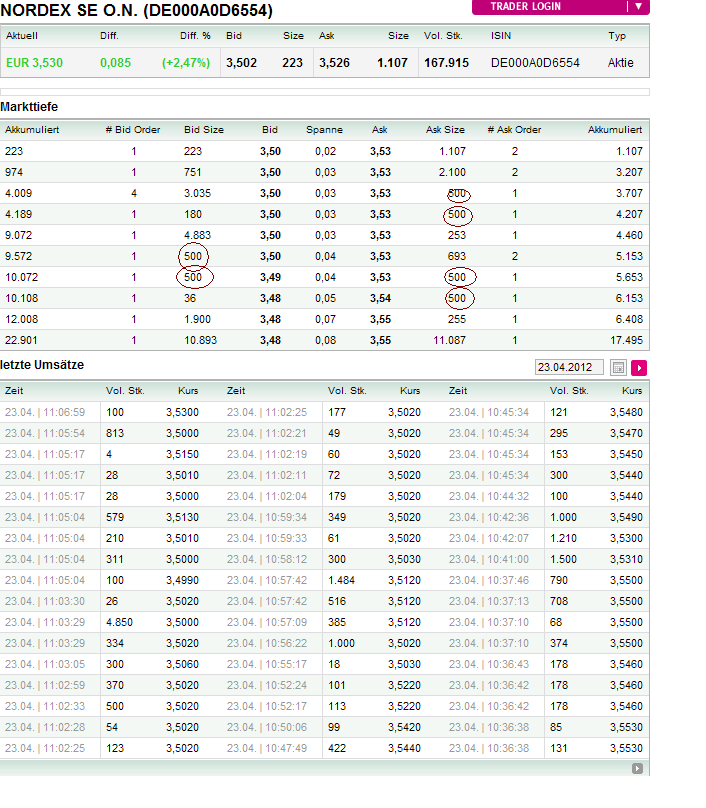Image resolution: width=706 pixels, height=808 pixels.
Task: Click the # Ask Order column header
Action: point(514,130)
